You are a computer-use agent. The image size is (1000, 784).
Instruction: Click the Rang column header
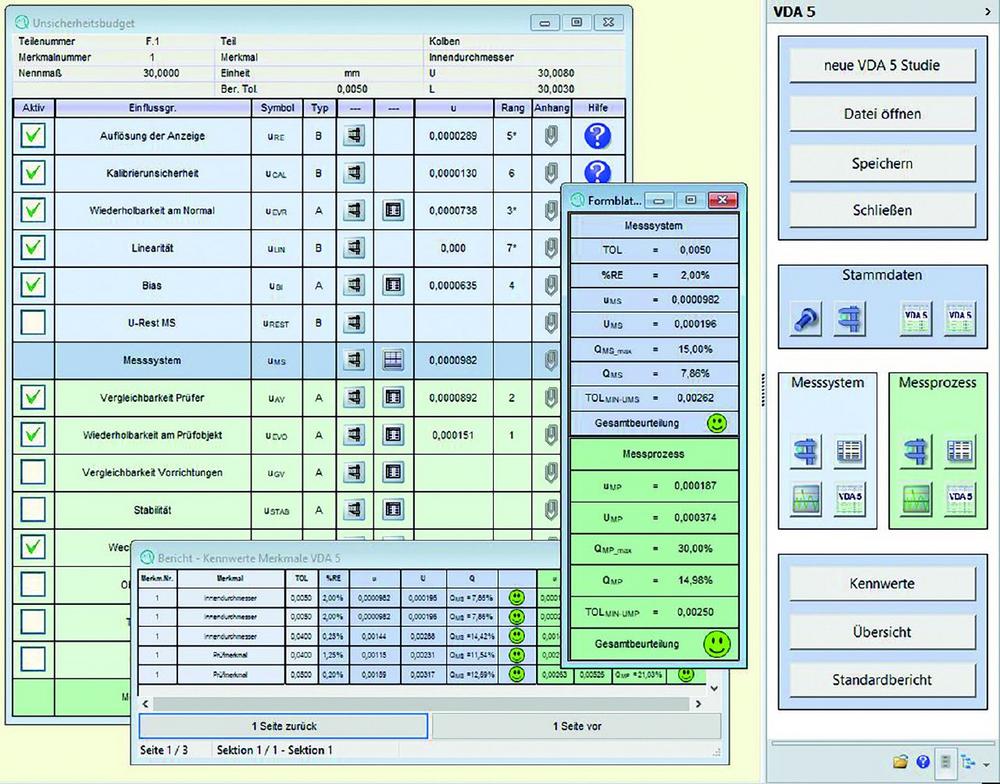point(512,108)
